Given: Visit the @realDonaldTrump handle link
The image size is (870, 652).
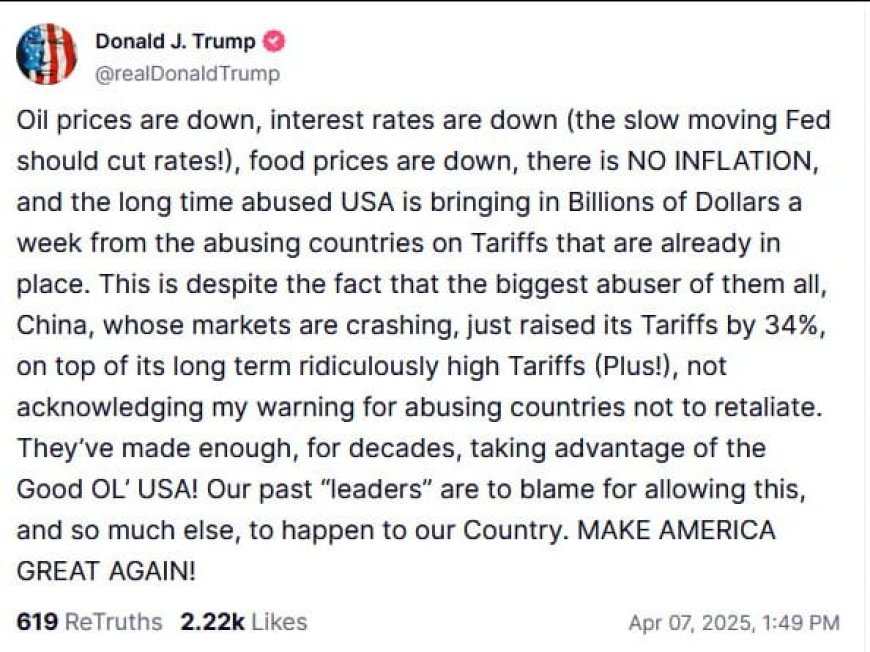Looking at the screenshot, I should [188, 74].
